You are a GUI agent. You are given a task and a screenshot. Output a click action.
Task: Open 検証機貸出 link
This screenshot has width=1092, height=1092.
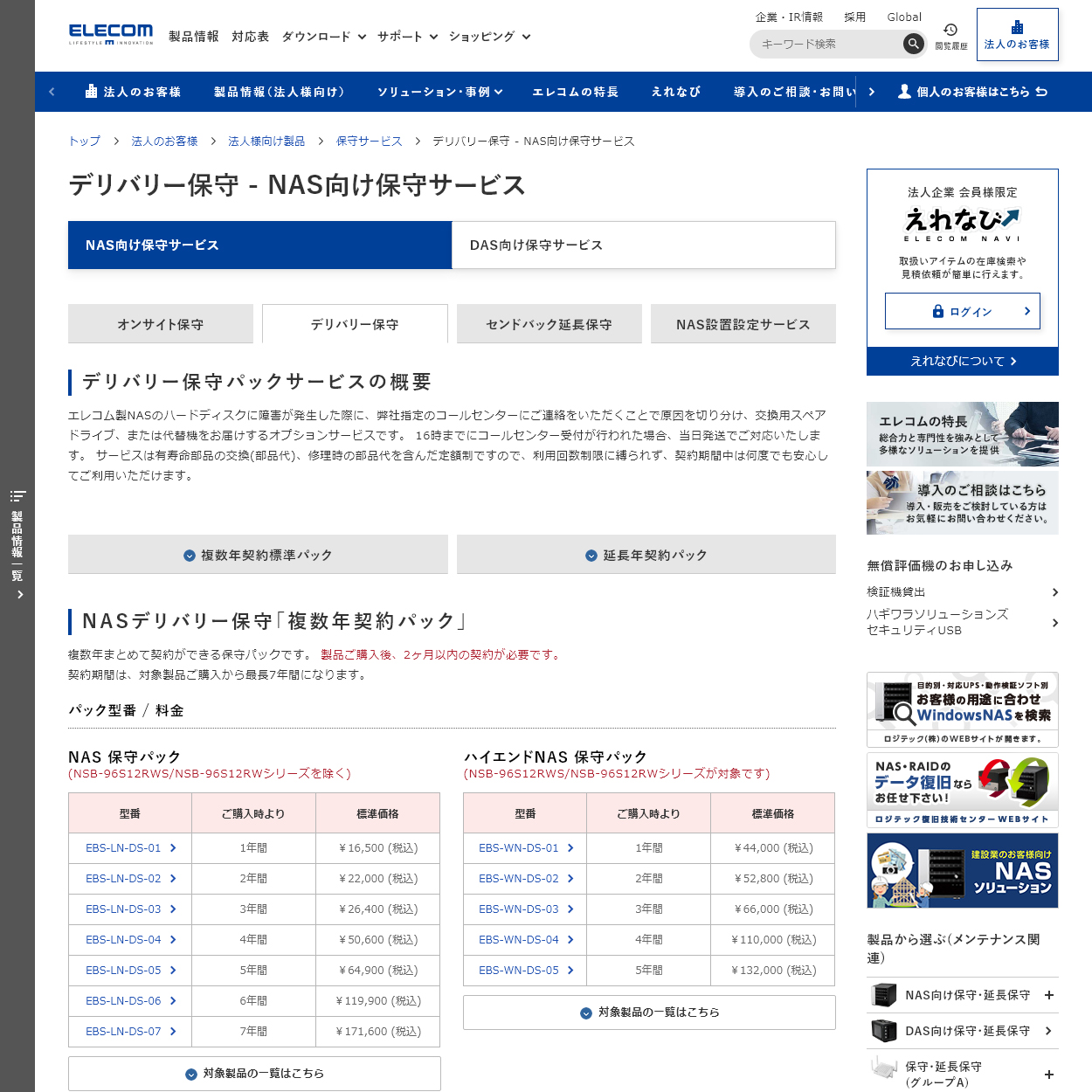[962, 591]
